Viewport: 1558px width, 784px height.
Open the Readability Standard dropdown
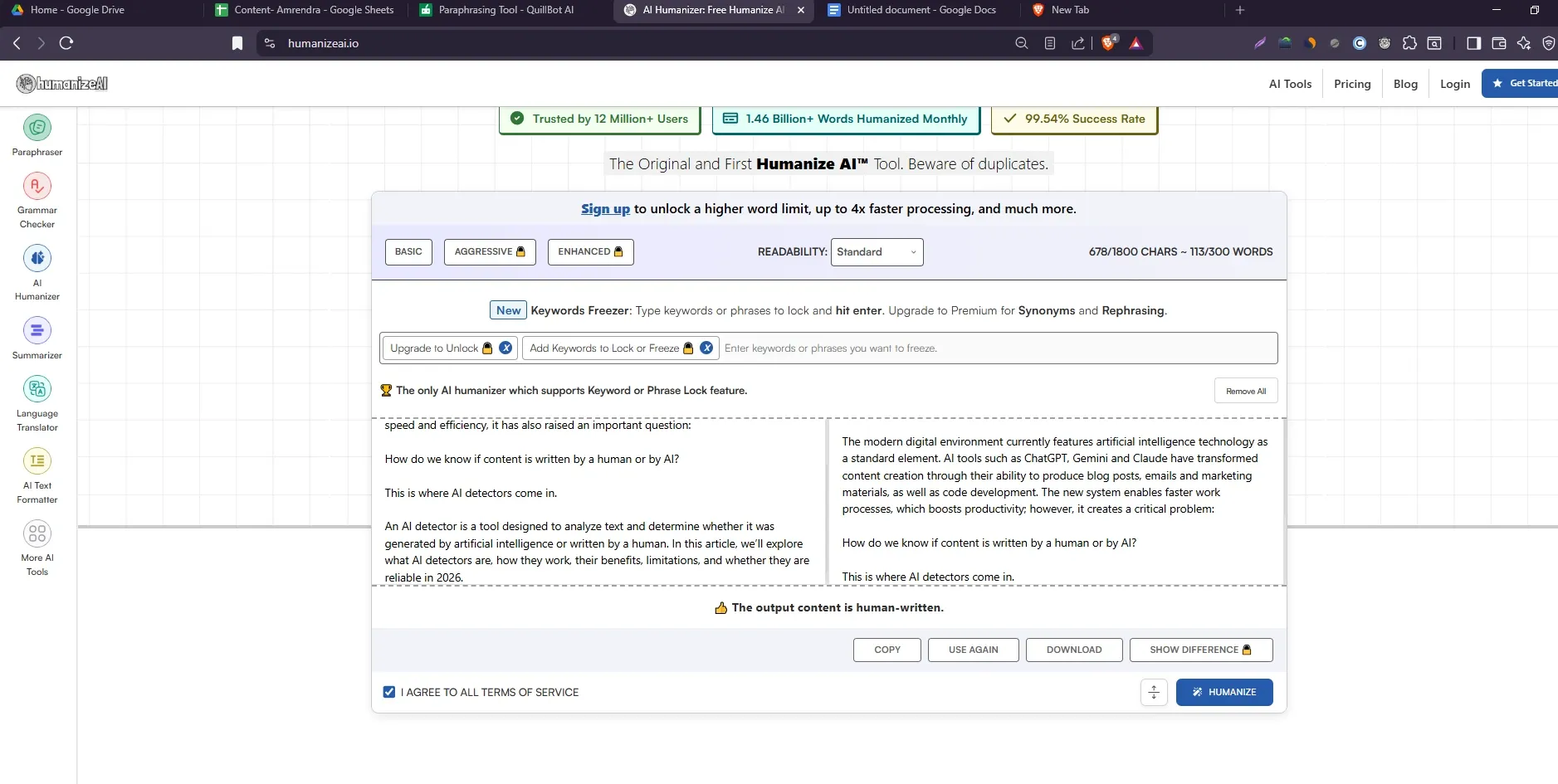(x=877, y=252)
